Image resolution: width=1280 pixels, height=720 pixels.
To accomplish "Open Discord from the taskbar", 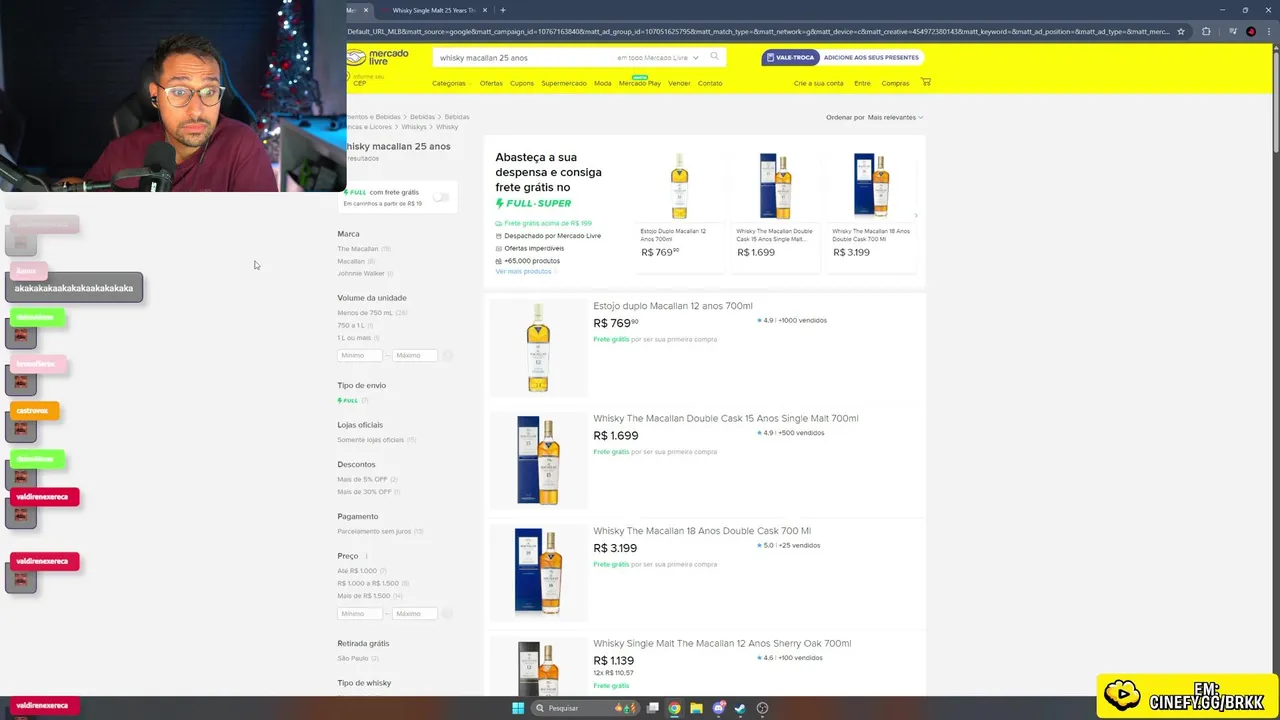I will click(x=719, y=708).
